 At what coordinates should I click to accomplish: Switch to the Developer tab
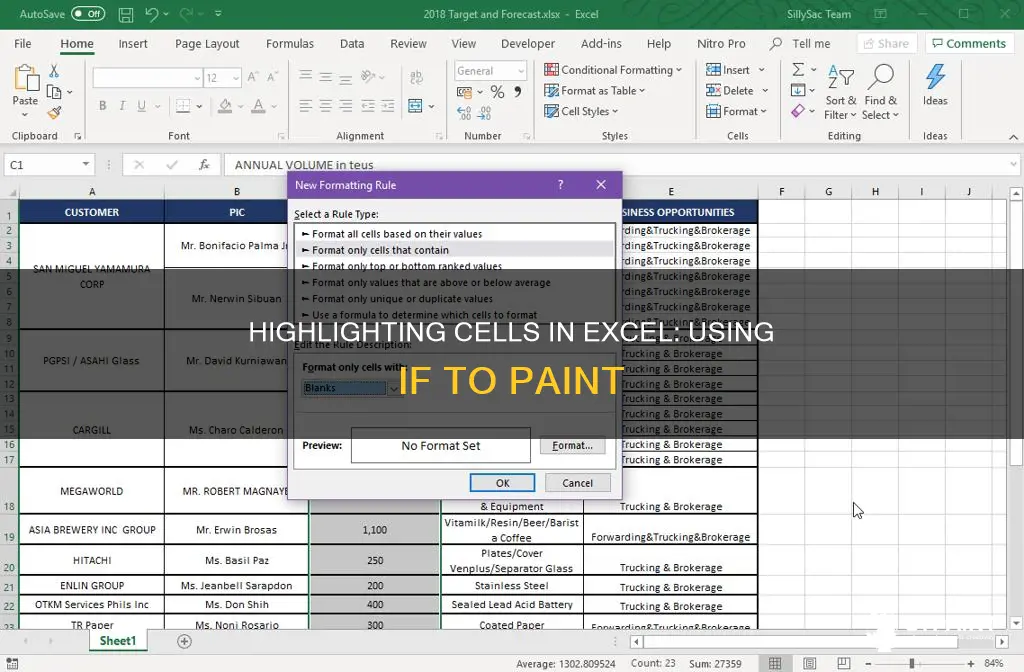coord(528,44)
